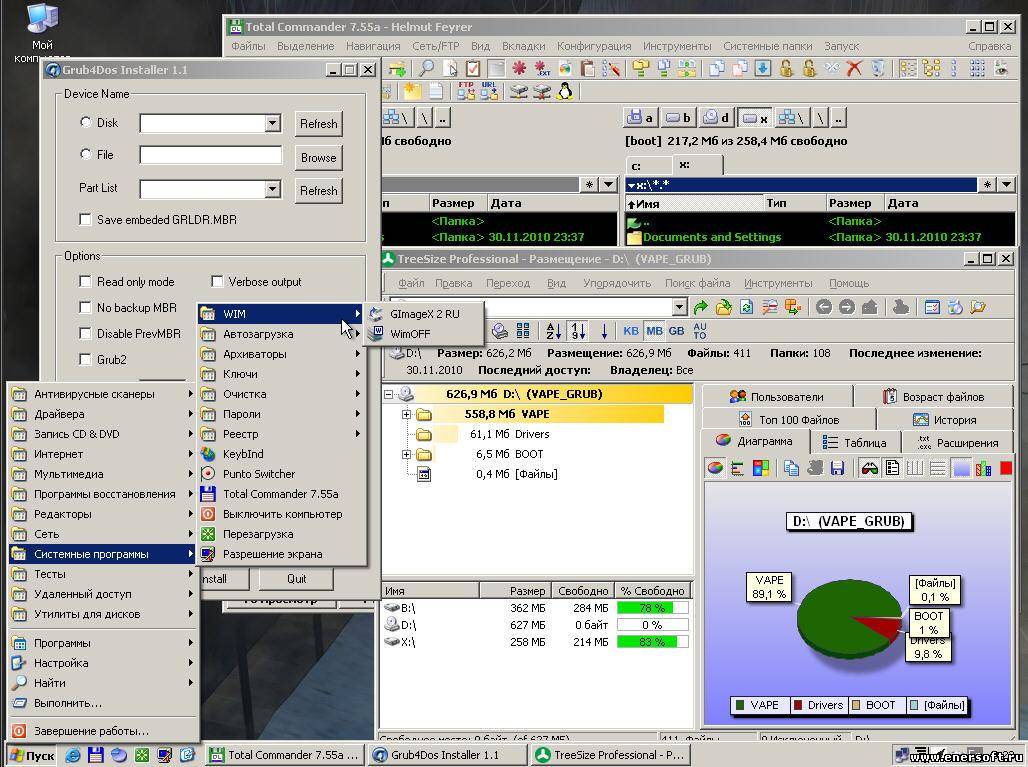This screenshot has height=767, width=1028.
Task: Click the sort 1-9 by size icon in TreeSize
Action: 578,330
